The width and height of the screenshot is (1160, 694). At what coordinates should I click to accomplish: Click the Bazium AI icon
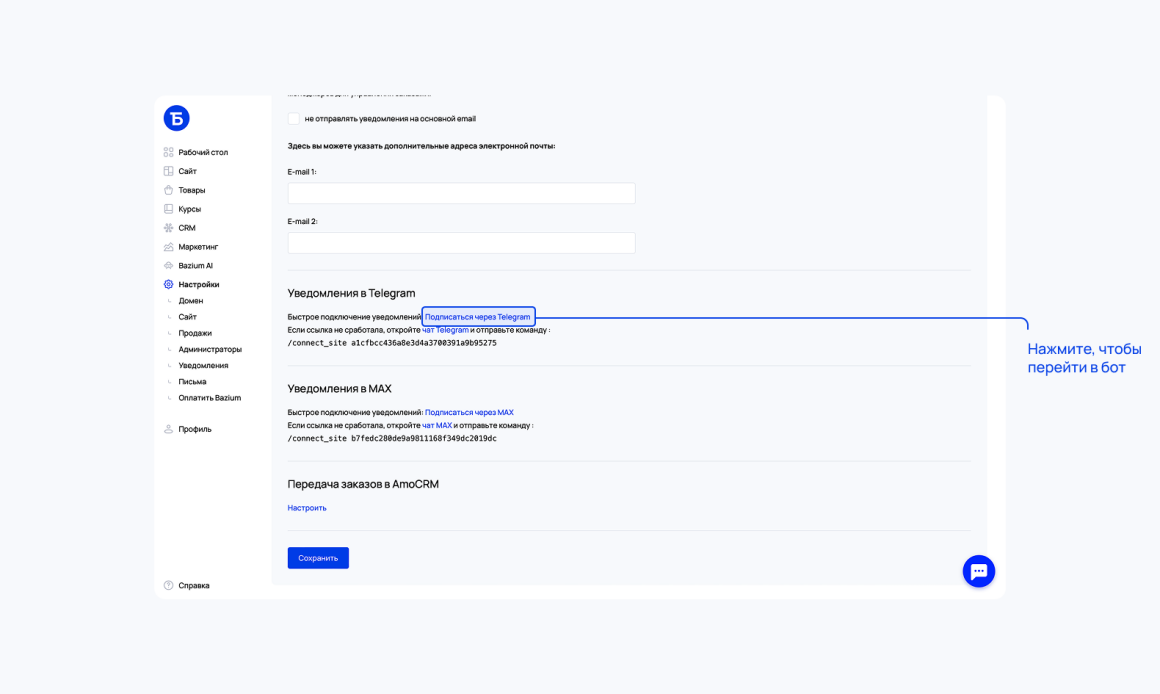pyautogui.click(x=169, y=266)
